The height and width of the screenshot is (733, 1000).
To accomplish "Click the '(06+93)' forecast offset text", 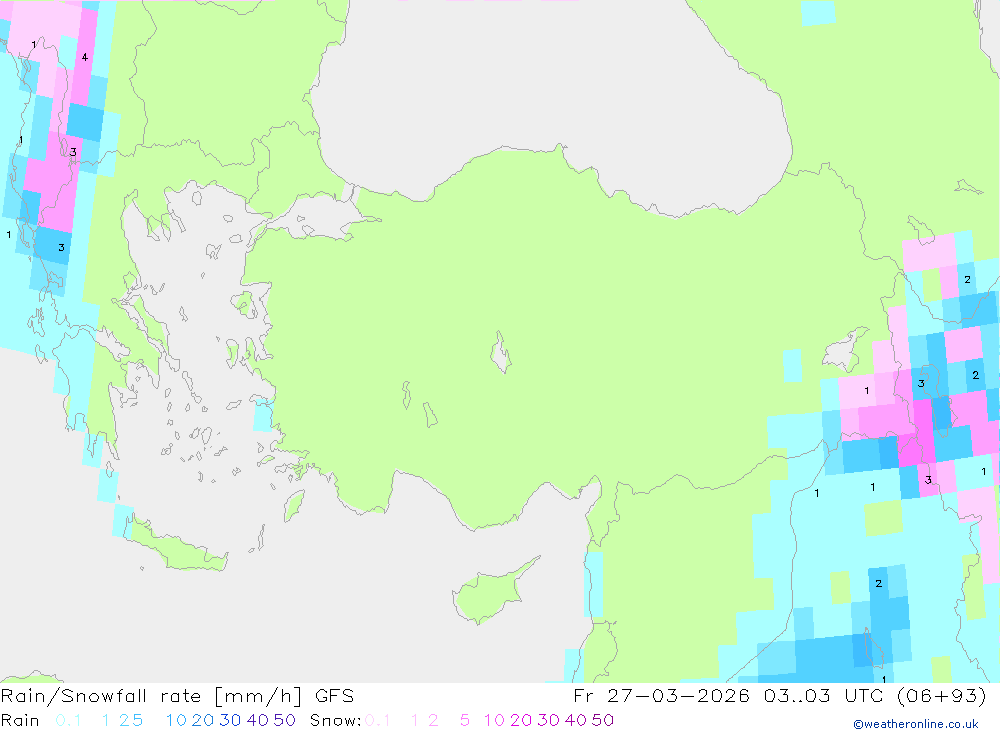I will 941,696.
